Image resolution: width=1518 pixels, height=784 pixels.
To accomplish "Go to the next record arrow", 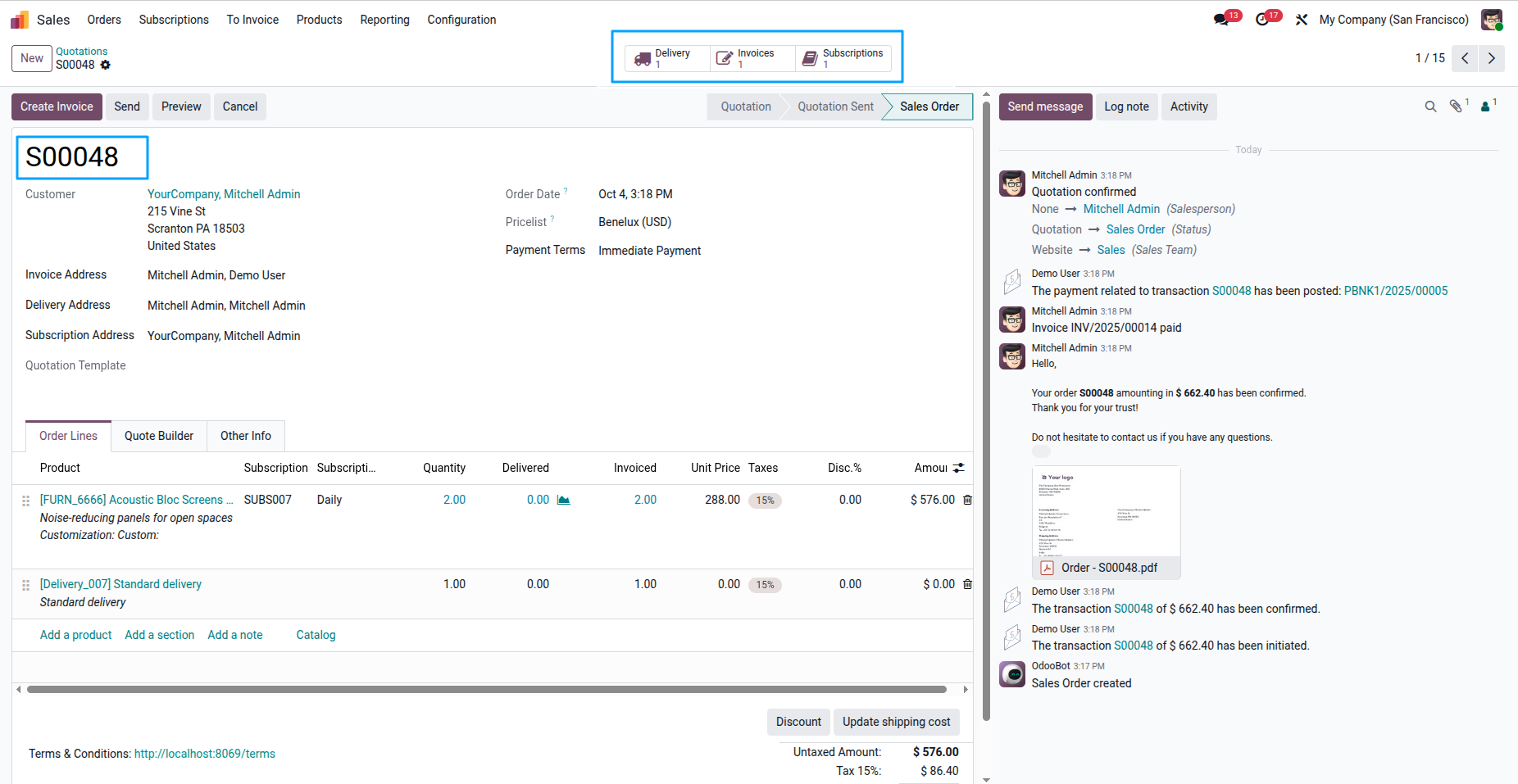I will pos(1492,58).
